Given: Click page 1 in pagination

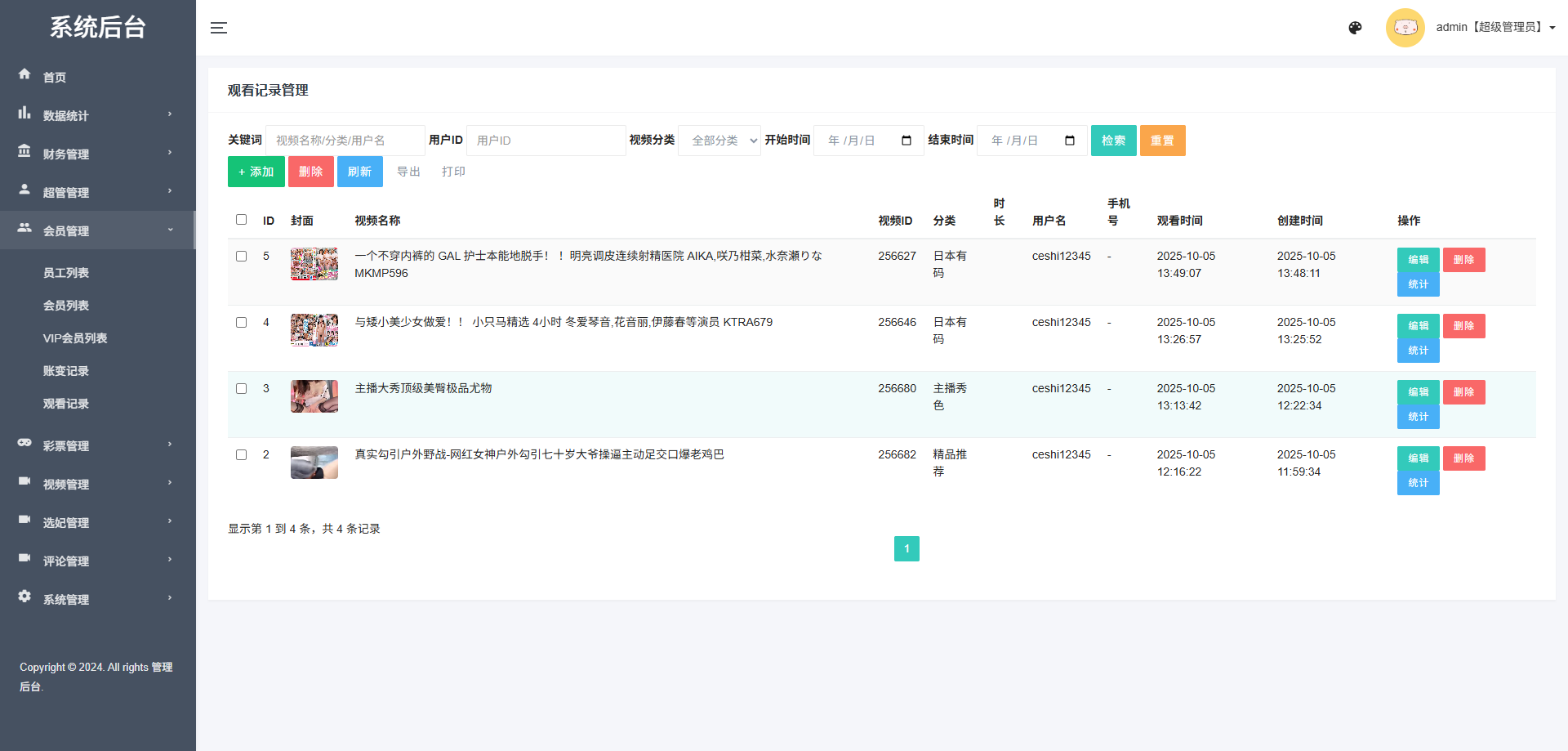Looking at the screenshot, I should click(906, 548).
